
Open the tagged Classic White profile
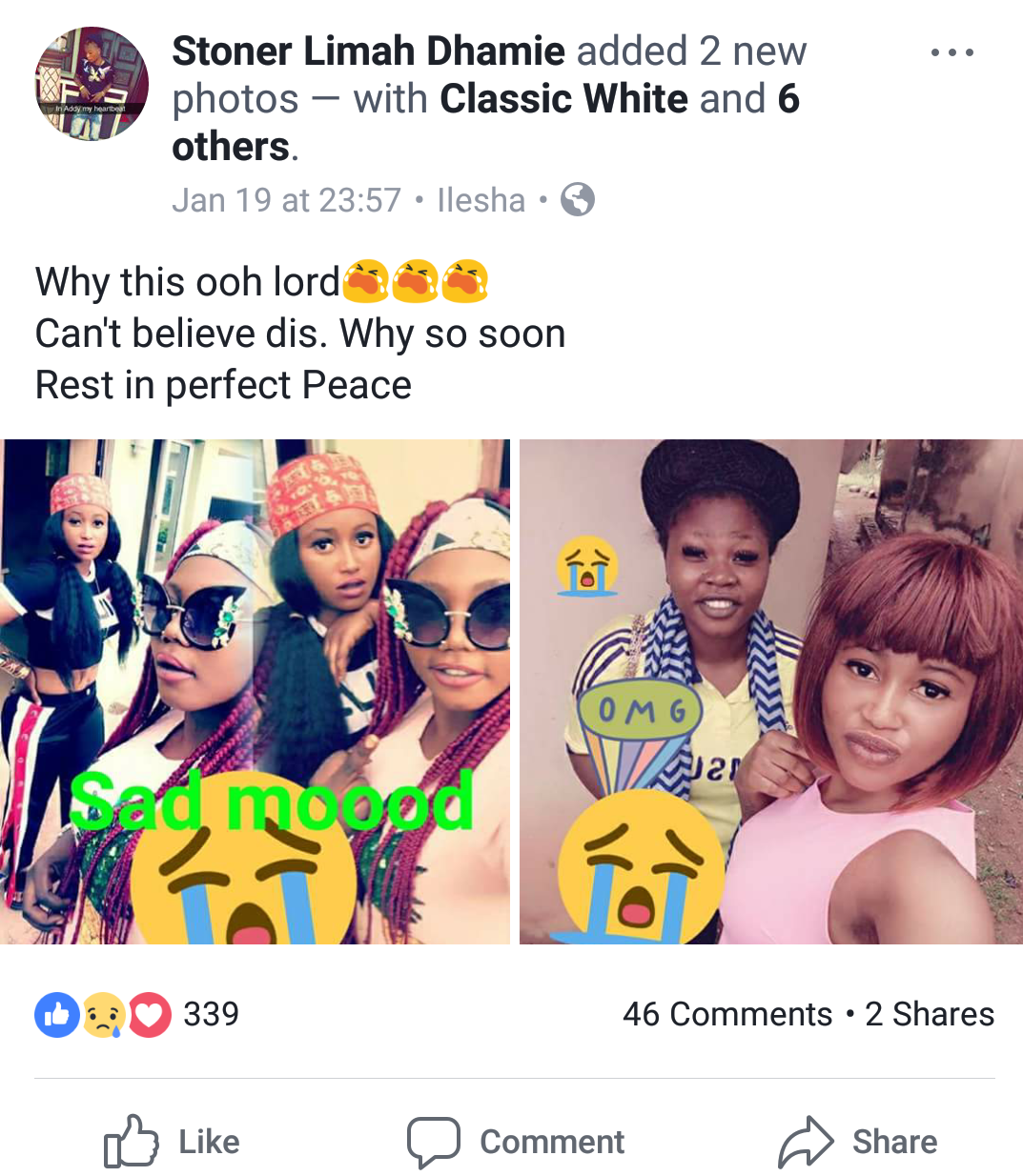coord(563,99)
